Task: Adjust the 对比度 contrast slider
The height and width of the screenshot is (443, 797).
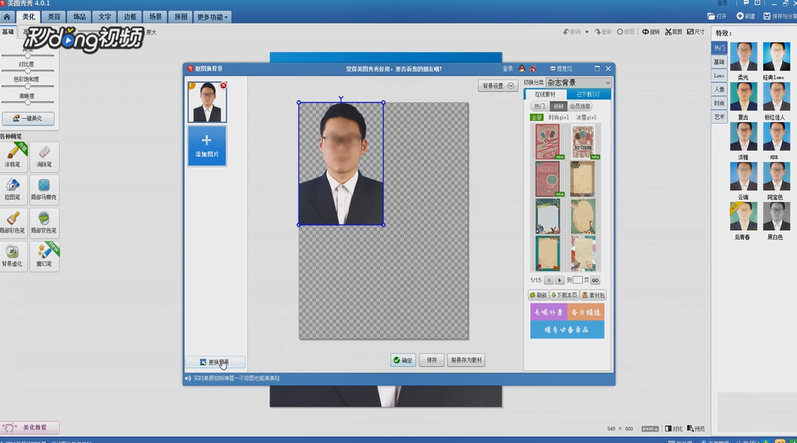Action: point(27,71)
